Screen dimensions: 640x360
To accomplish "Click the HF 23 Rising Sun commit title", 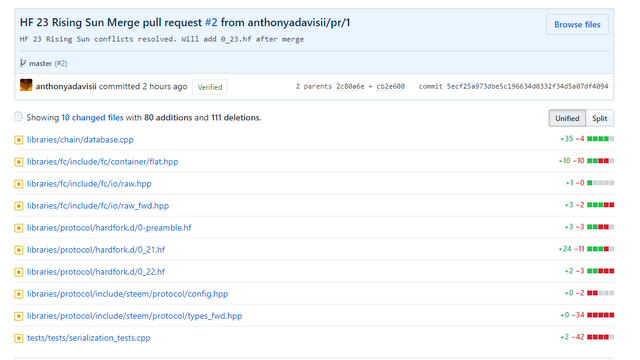I will [x=185, y=22].
